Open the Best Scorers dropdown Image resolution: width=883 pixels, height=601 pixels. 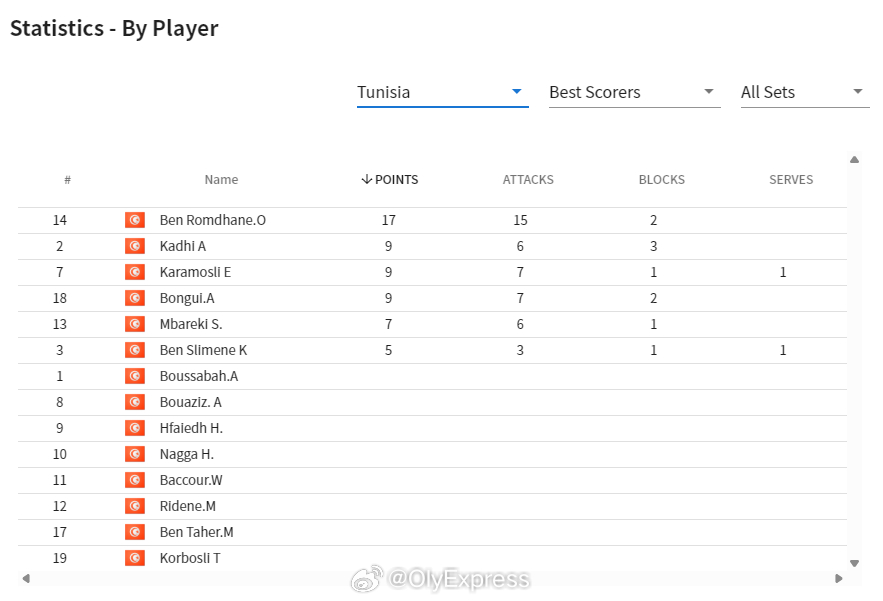coord(635,92)
